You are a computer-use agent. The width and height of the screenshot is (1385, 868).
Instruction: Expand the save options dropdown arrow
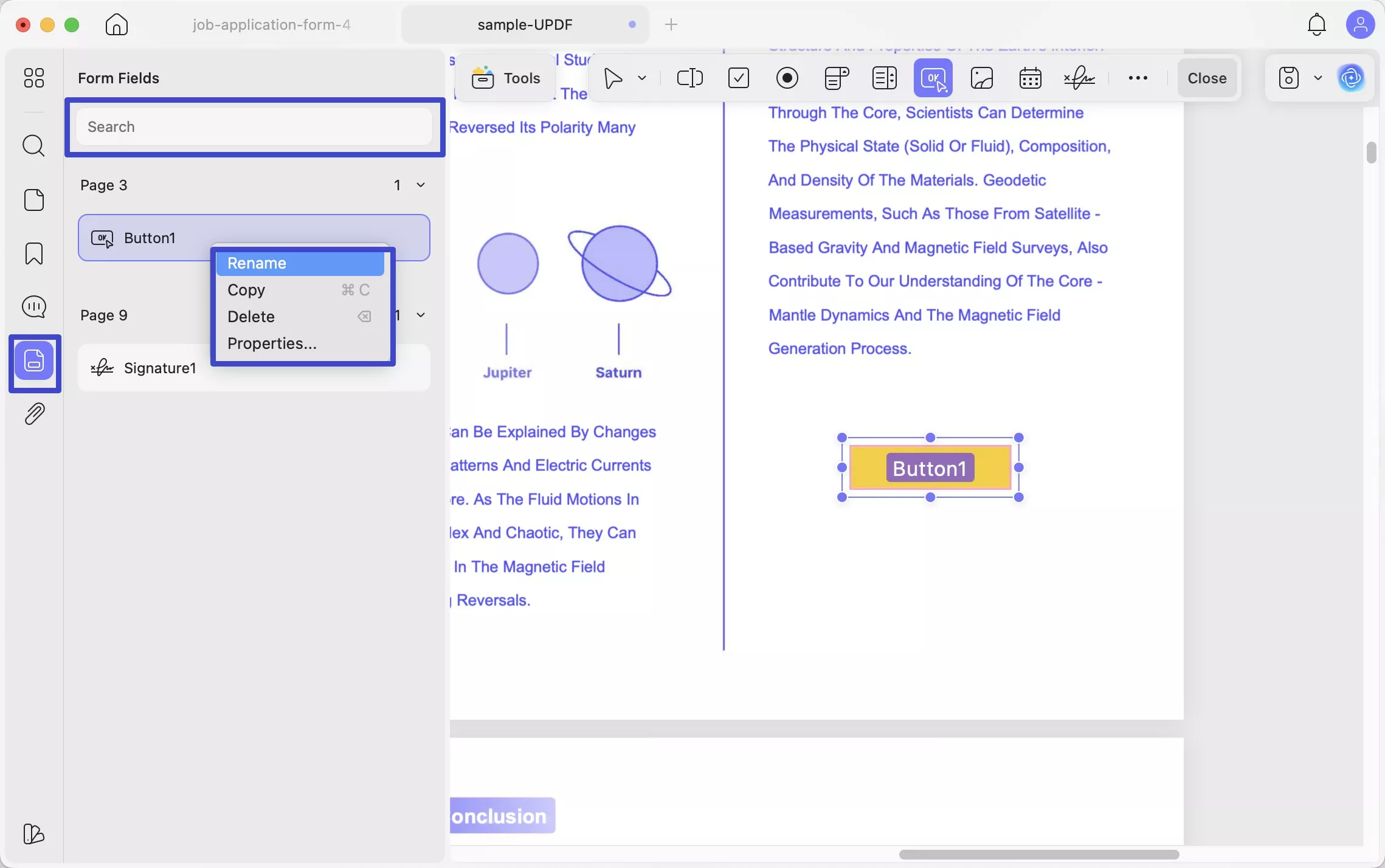pos(1318,78)
